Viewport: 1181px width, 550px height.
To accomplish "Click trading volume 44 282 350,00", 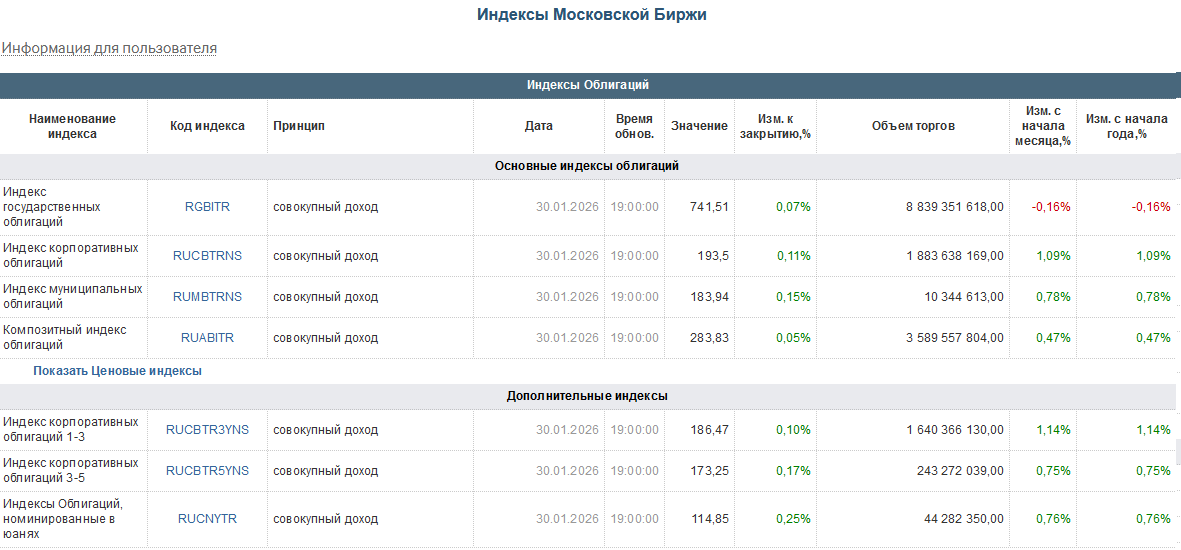I will pos(963,518).
